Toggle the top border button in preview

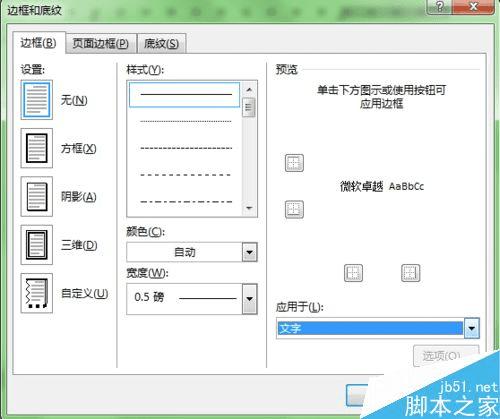click(x=294, y=163)
